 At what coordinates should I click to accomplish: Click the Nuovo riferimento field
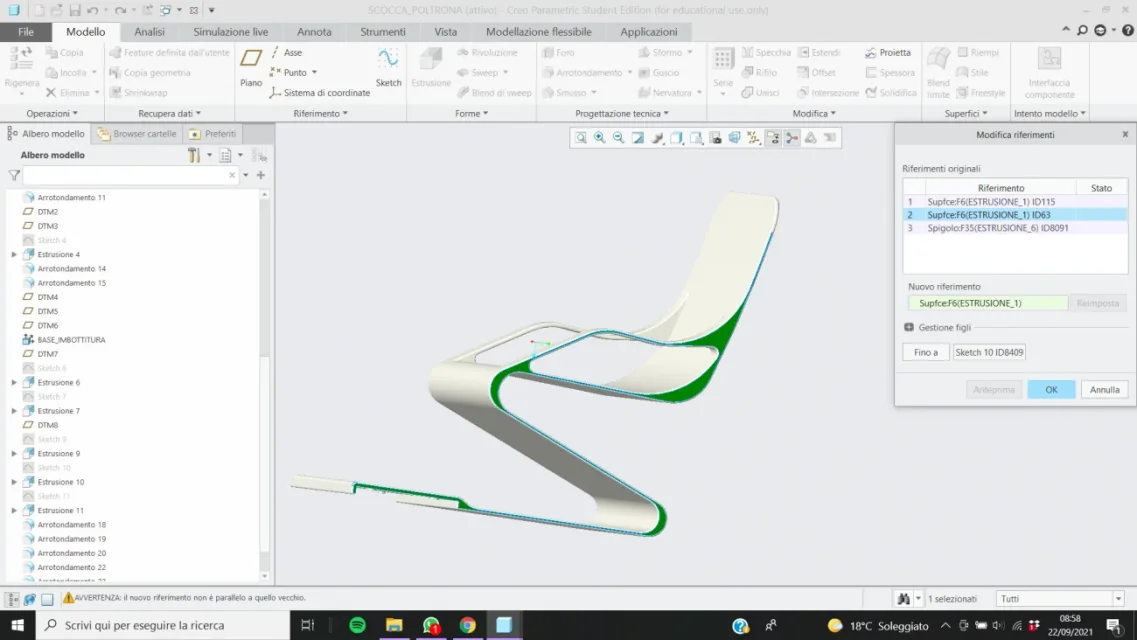[988, 303]
